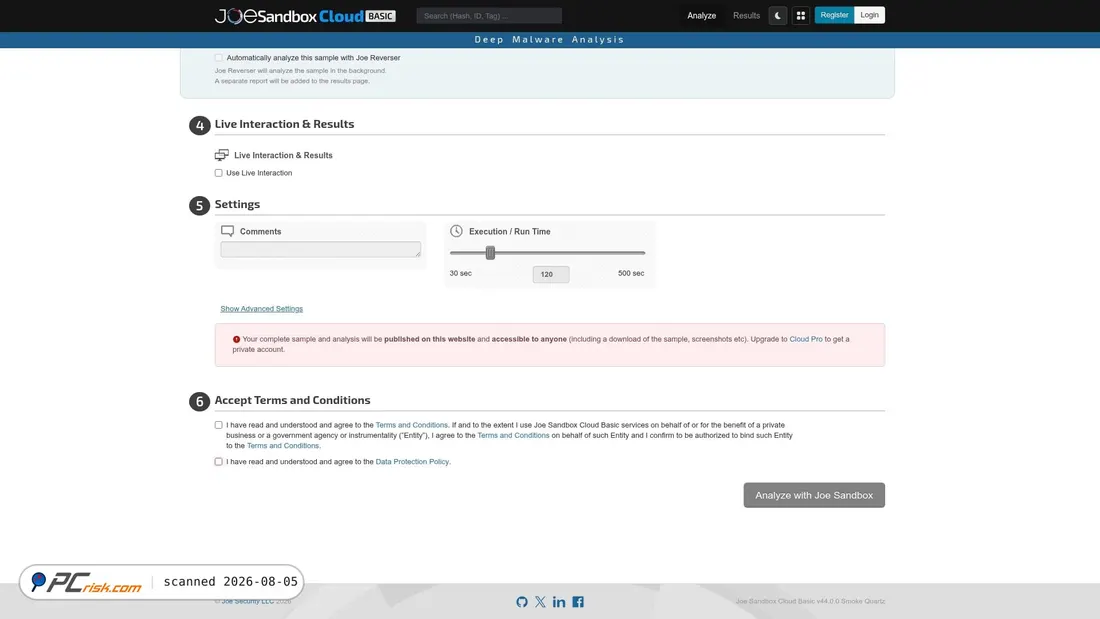Agree to the Data Protection Policy checkbox

point(219,462)
